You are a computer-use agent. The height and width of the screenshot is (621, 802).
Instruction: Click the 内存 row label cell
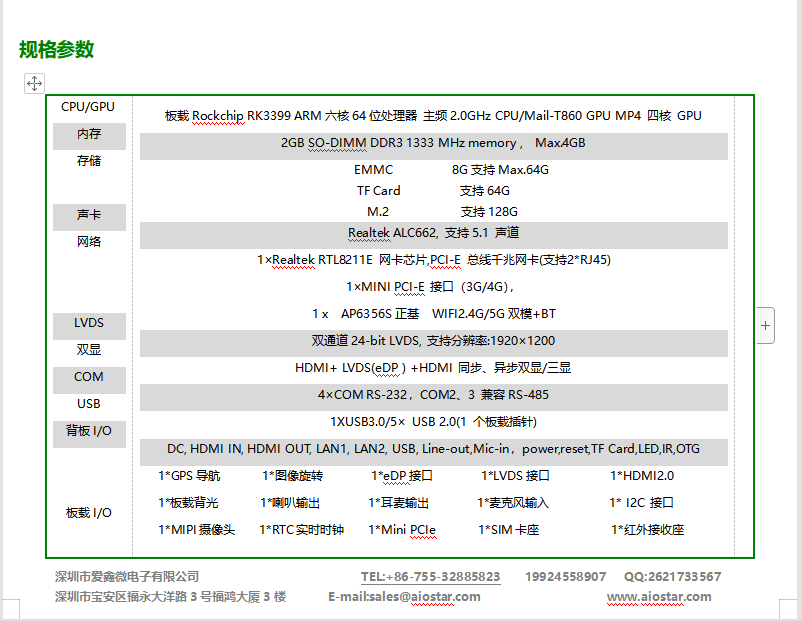[x=89, y=134]
